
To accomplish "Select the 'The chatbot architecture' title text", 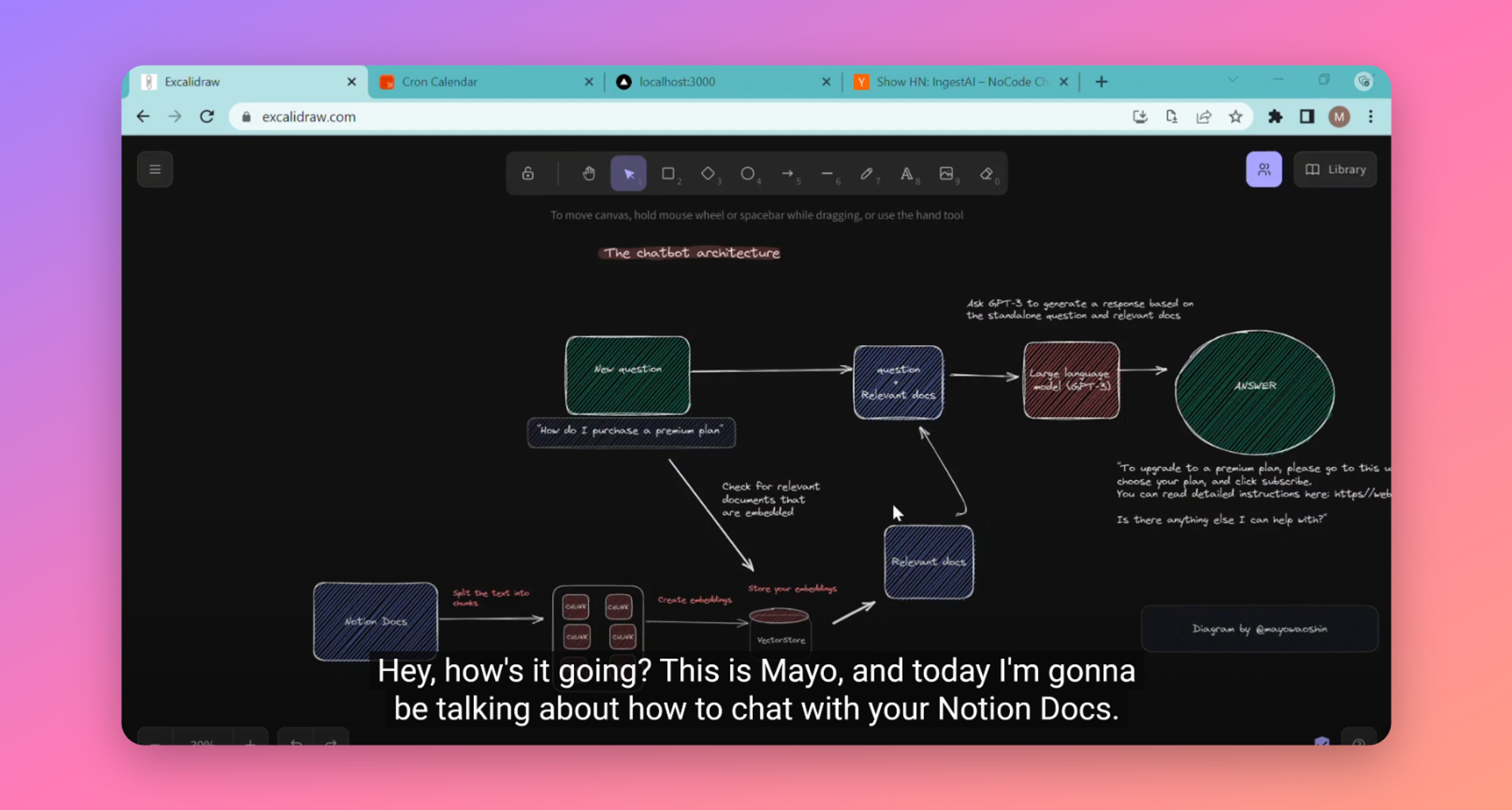I will pos(691,253).
